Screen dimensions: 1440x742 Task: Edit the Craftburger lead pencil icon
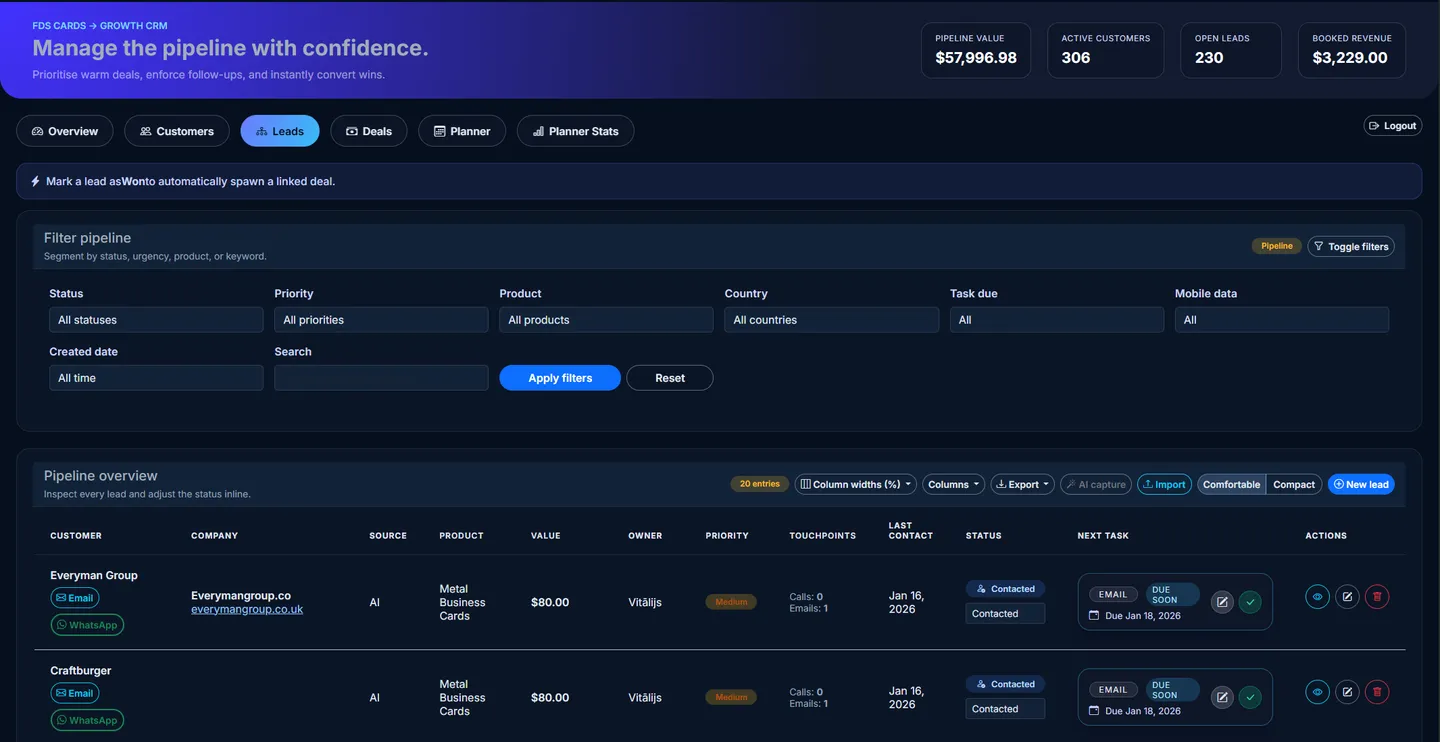coord(1347,692)
